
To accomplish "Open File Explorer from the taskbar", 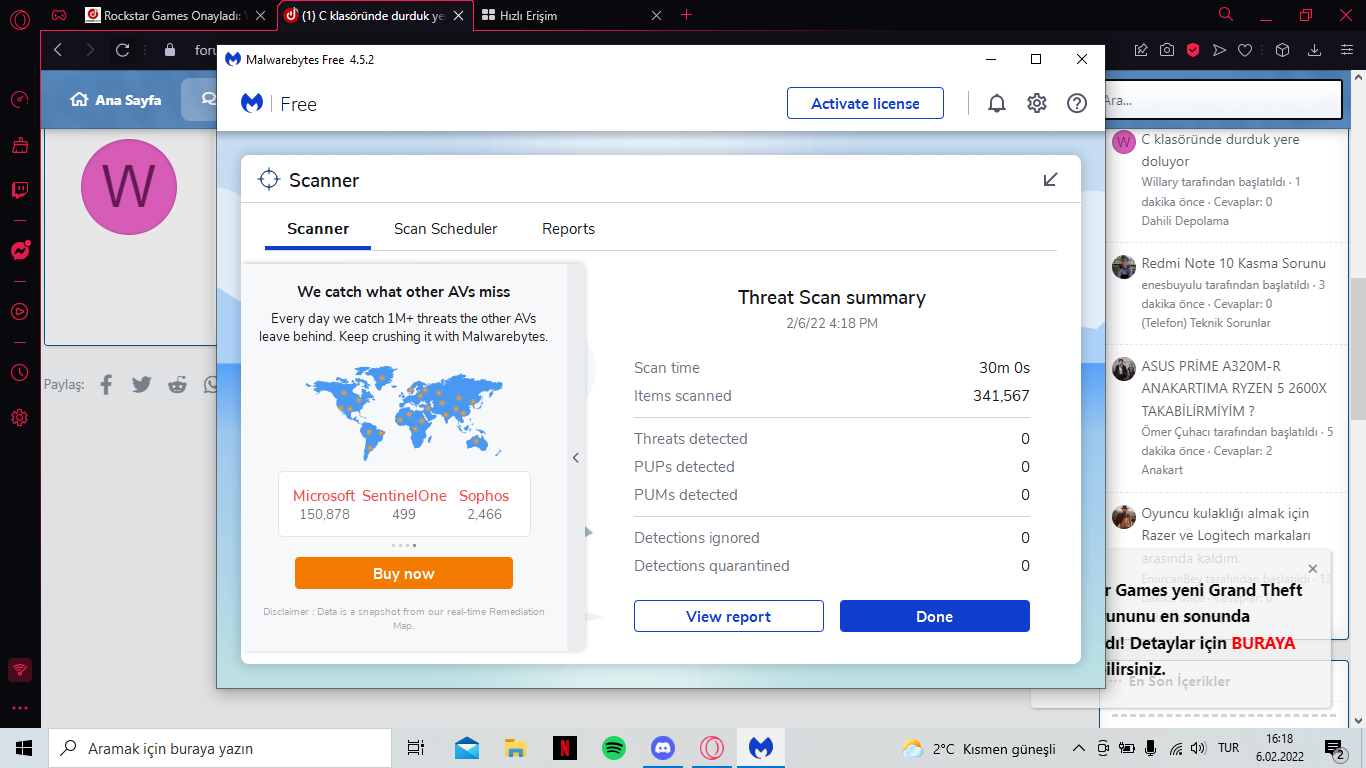I will [516, 748].
